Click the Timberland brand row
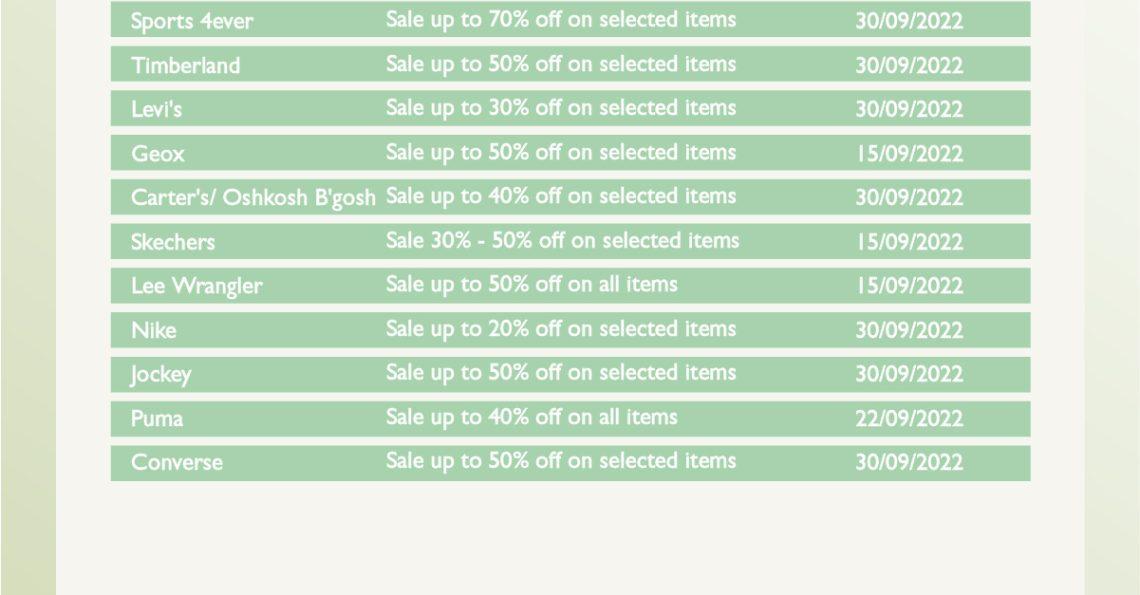Image resolution: width=1140 pixels, height=595 pixels. pyautogui.click(x=570, y=64)
